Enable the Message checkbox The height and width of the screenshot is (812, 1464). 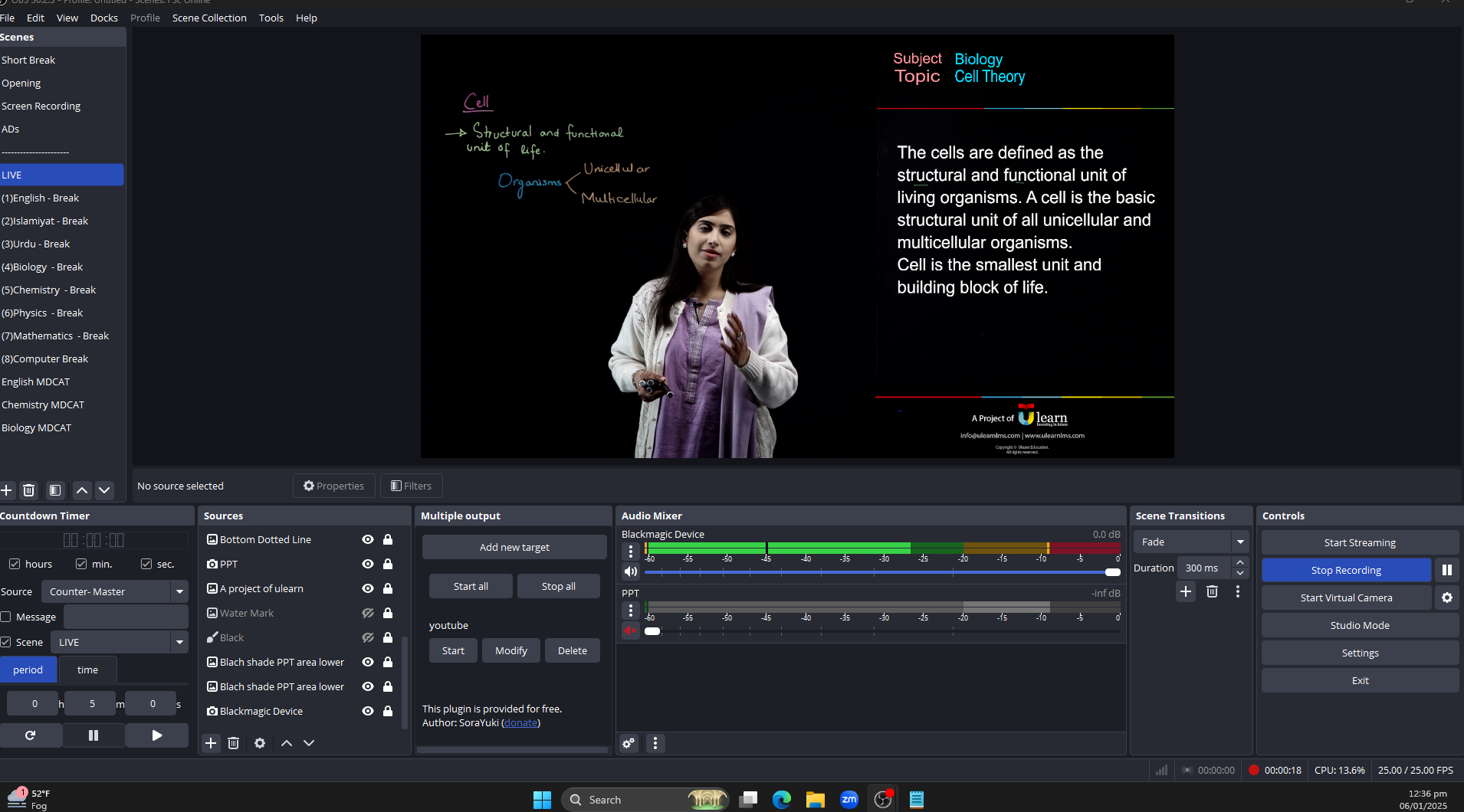(6, 617)
